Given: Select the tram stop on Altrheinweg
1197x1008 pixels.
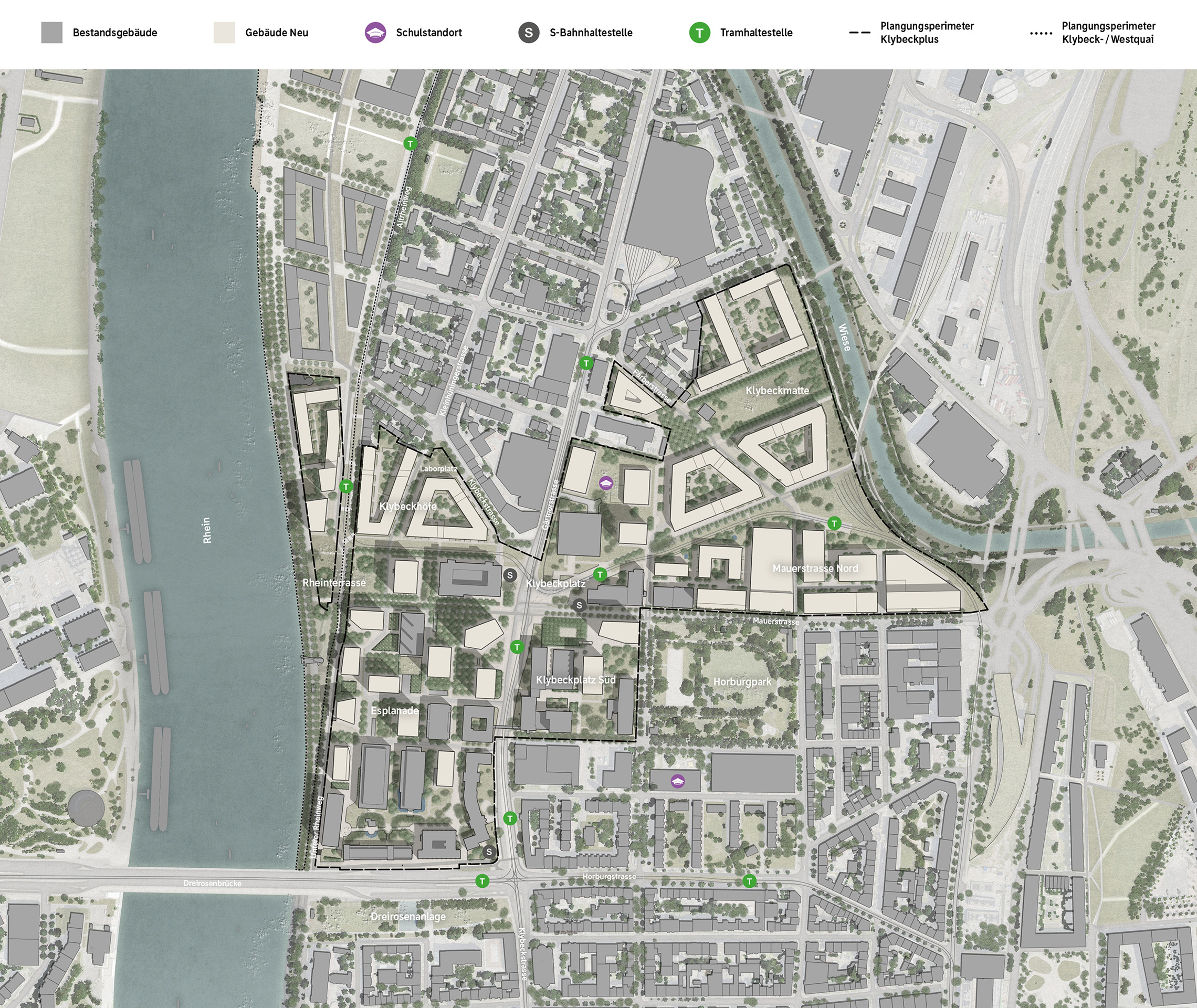Looking at the screenshot, I should pos(409,143).
